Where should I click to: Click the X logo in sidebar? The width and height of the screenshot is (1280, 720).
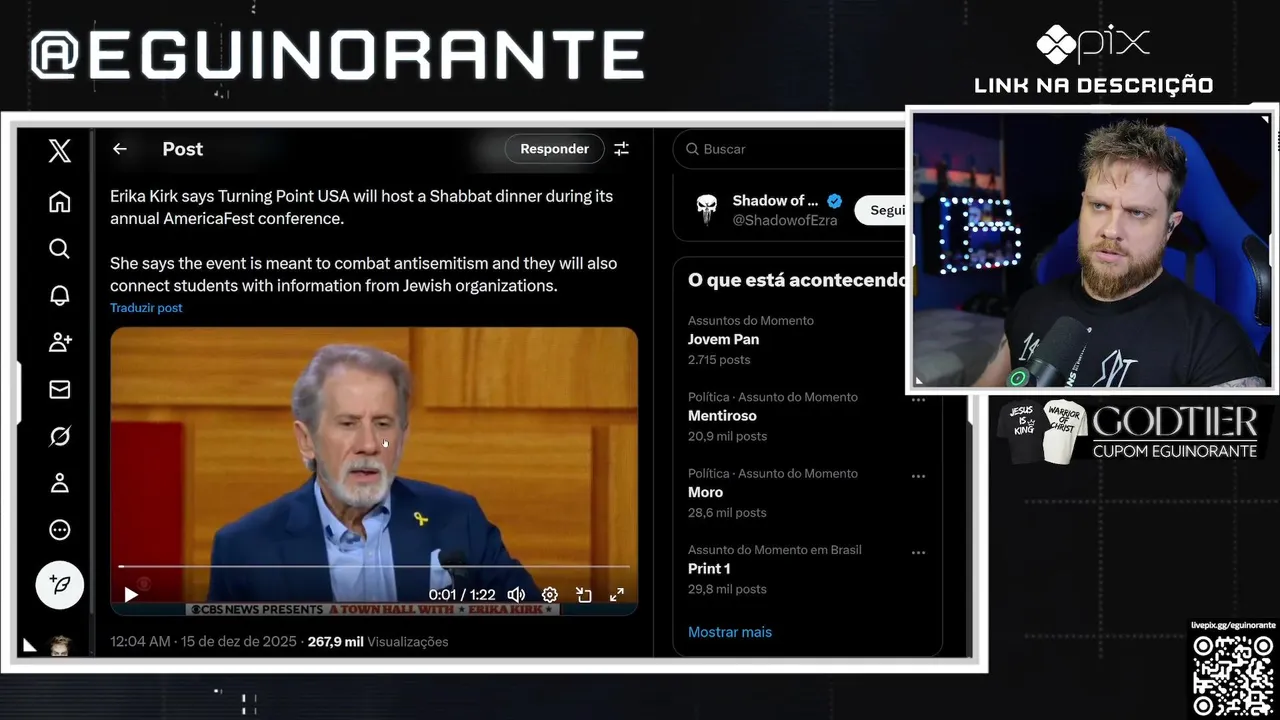(x=59, y=150)
